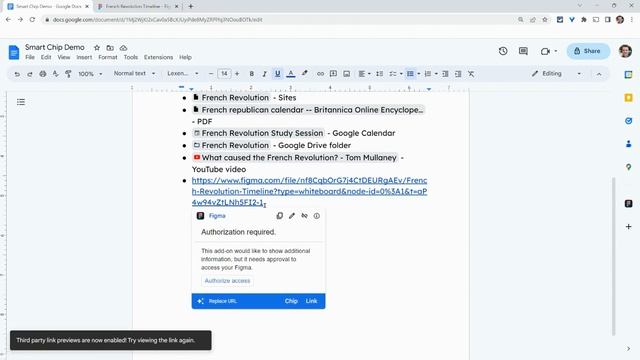
Task: Click the Clear formatting icon
Action: [x=471, y=74]
